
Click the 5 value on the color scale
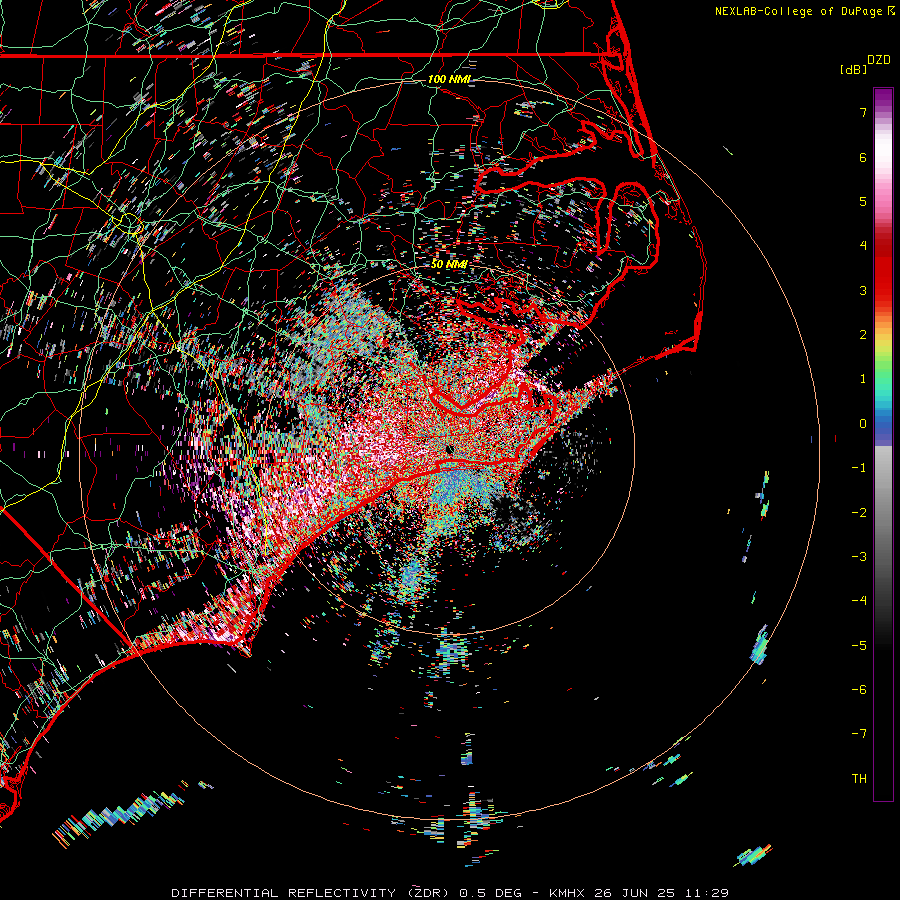click(x=863, y=201)
